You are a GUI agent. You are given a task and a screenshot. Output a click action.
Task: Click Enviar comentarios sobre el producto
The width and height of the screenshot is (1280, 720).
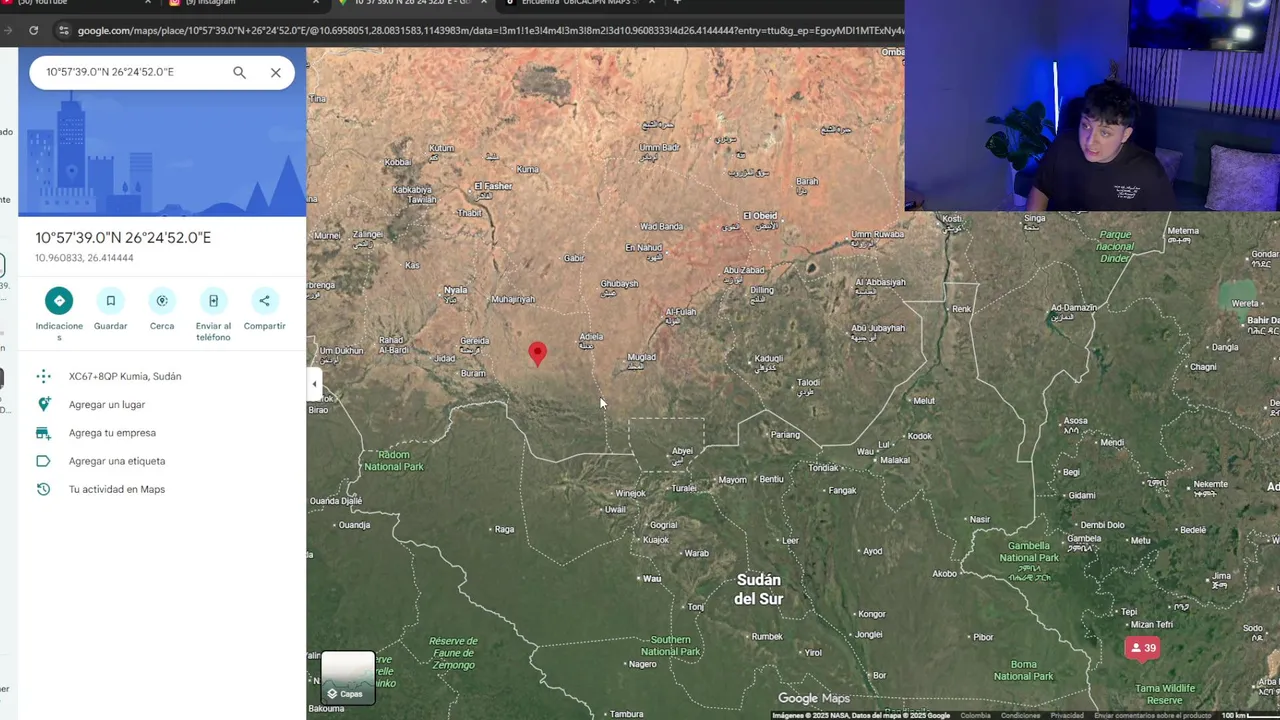click(x=1153, y=715)
